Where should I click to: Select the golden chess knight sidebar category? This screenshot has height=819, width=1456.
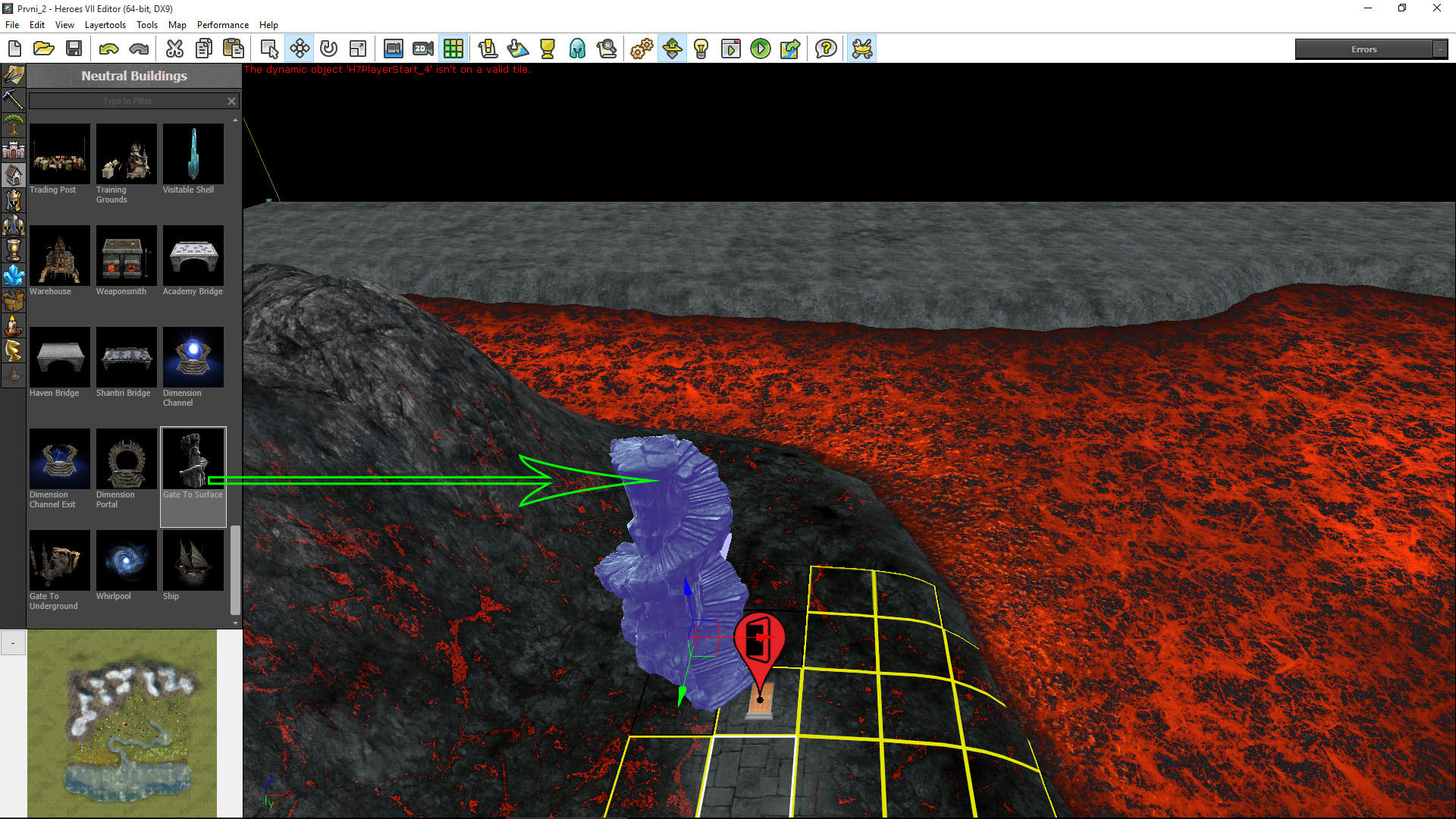click(14, 350)
